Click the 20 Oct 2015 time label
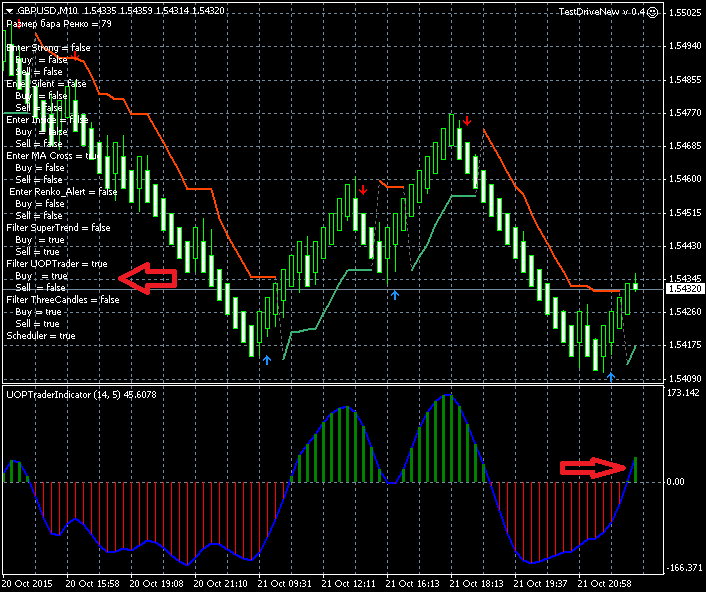706x592 pixels. [x=27, y=584]
